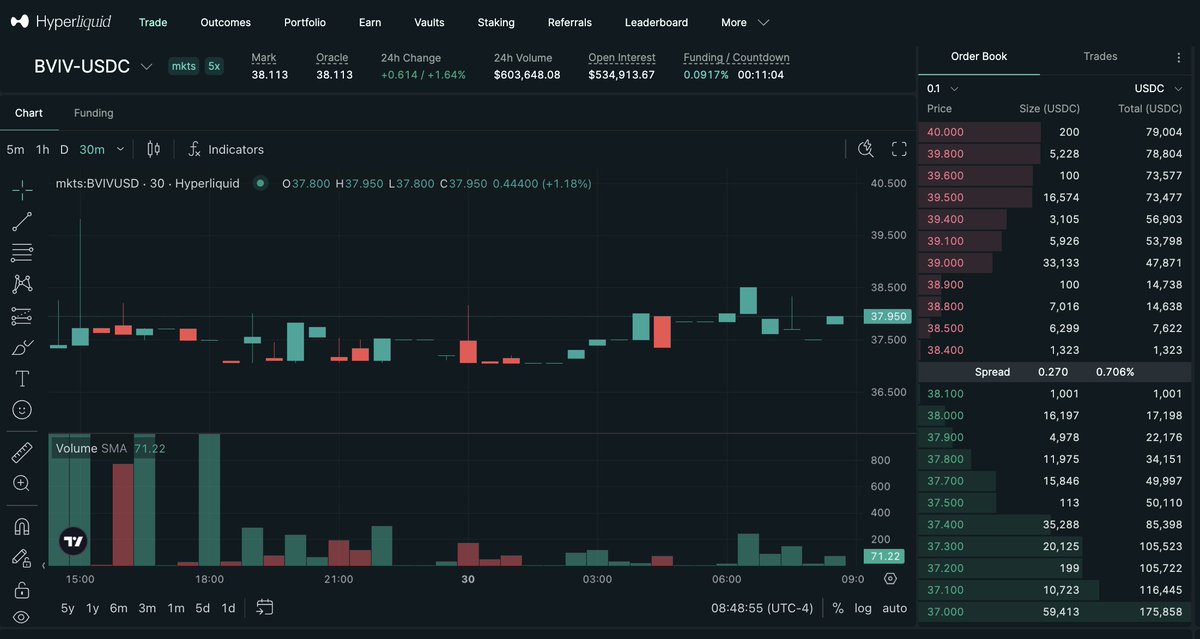
Task: Select the crosshair cursor tool
Action: pos(22,190)
